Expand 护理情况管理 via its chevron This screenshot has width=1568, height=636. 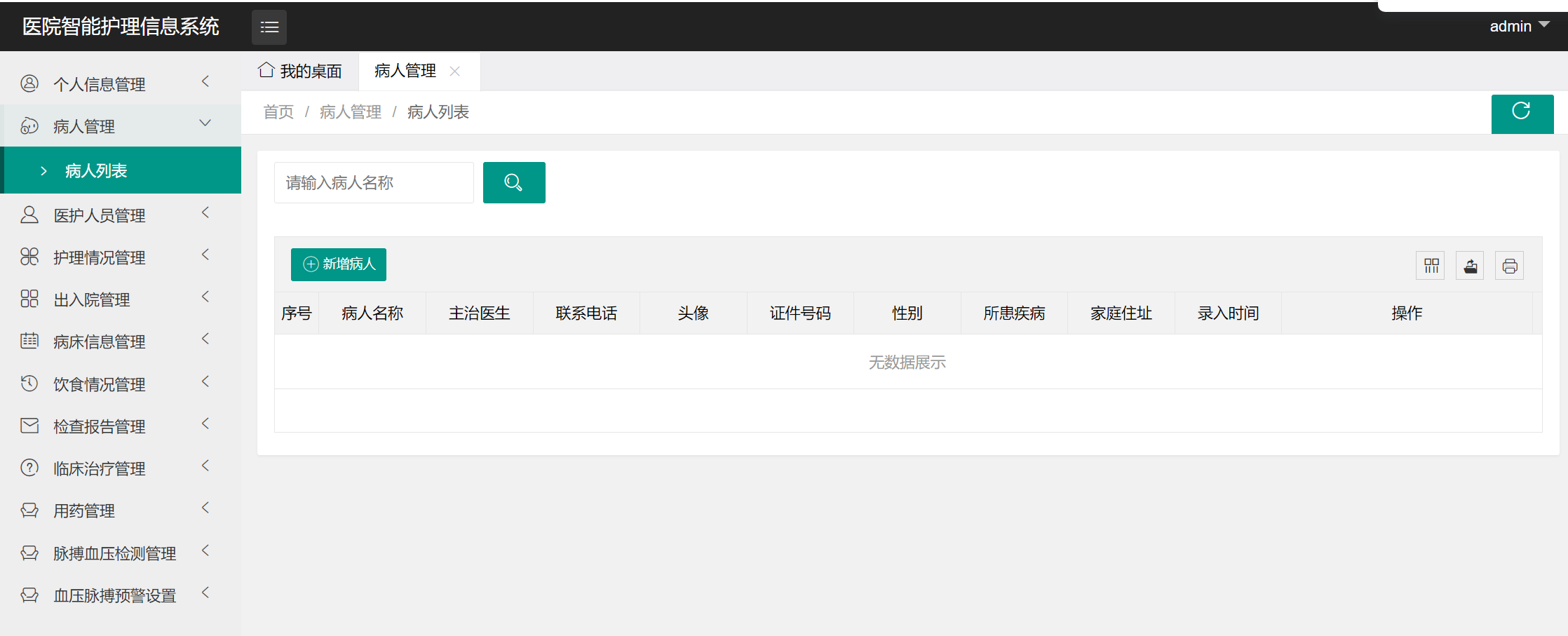point(205,255)
